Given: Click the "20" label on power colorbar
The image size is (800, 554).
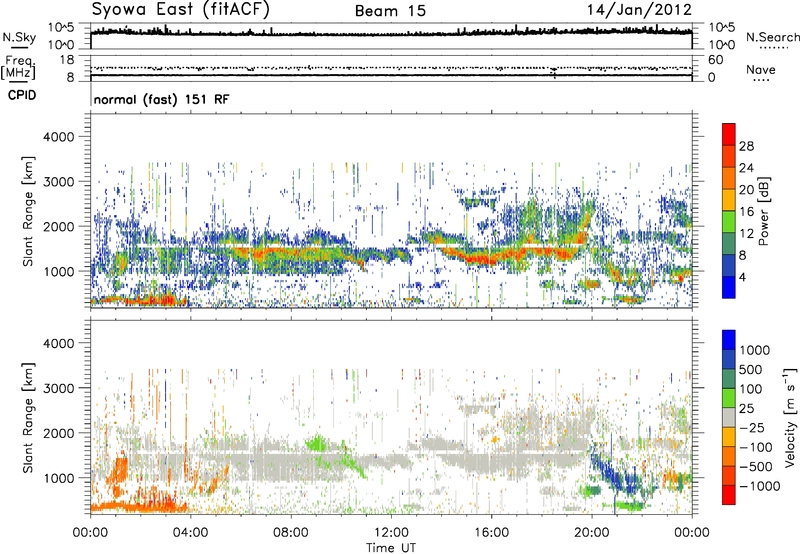Looking at the screenshot, I should pyautogui.click(x=746, y=190).
